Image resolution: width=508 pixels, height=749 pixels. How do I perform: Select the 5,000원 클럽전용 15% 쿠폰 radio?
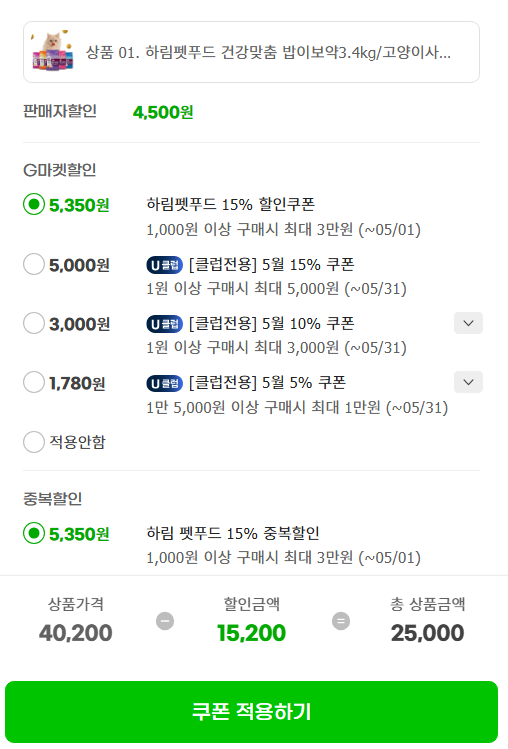(34, 264)
